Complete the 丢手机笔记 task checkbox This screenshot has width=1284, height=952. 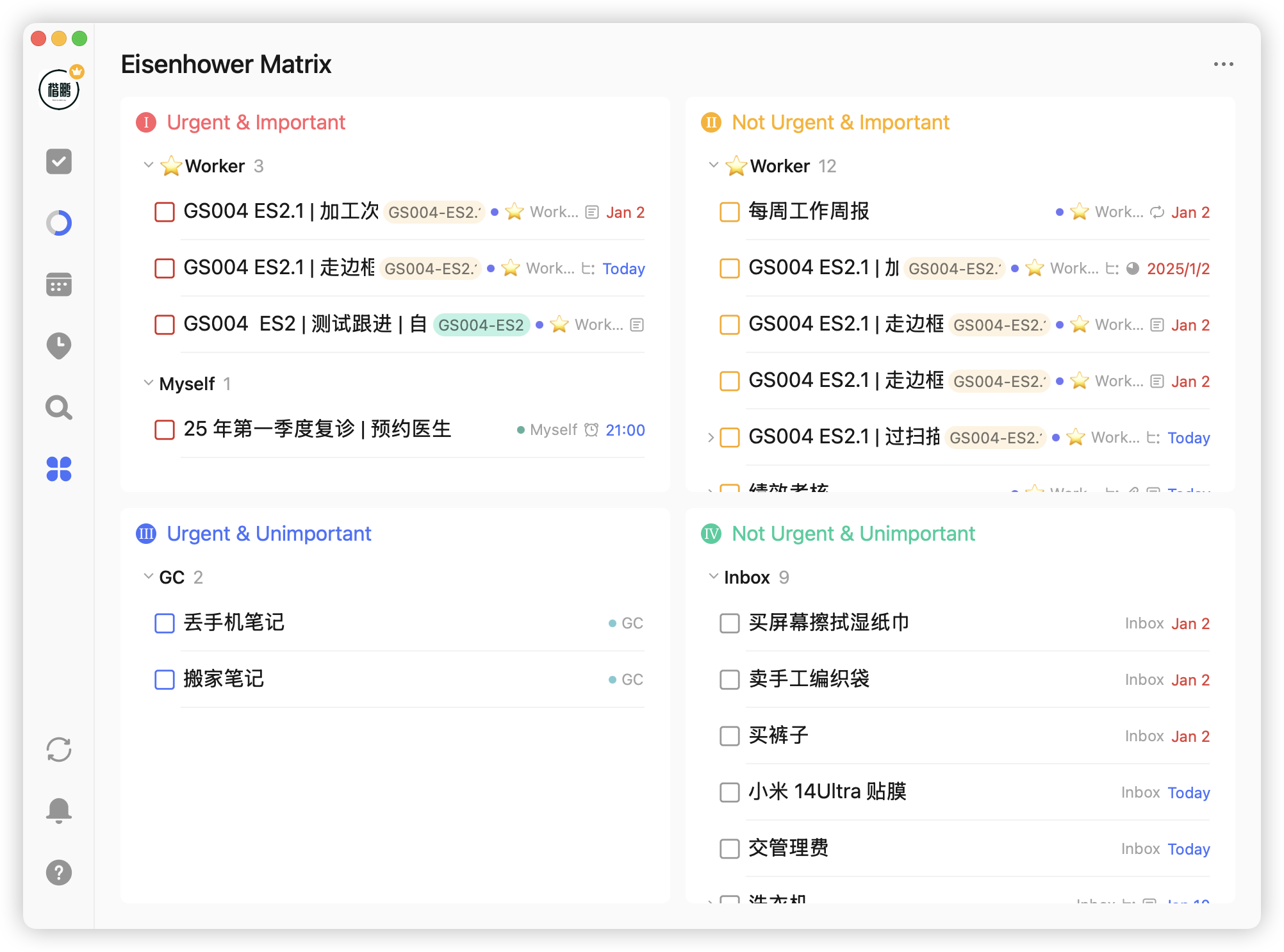click(x=165, y=623)
